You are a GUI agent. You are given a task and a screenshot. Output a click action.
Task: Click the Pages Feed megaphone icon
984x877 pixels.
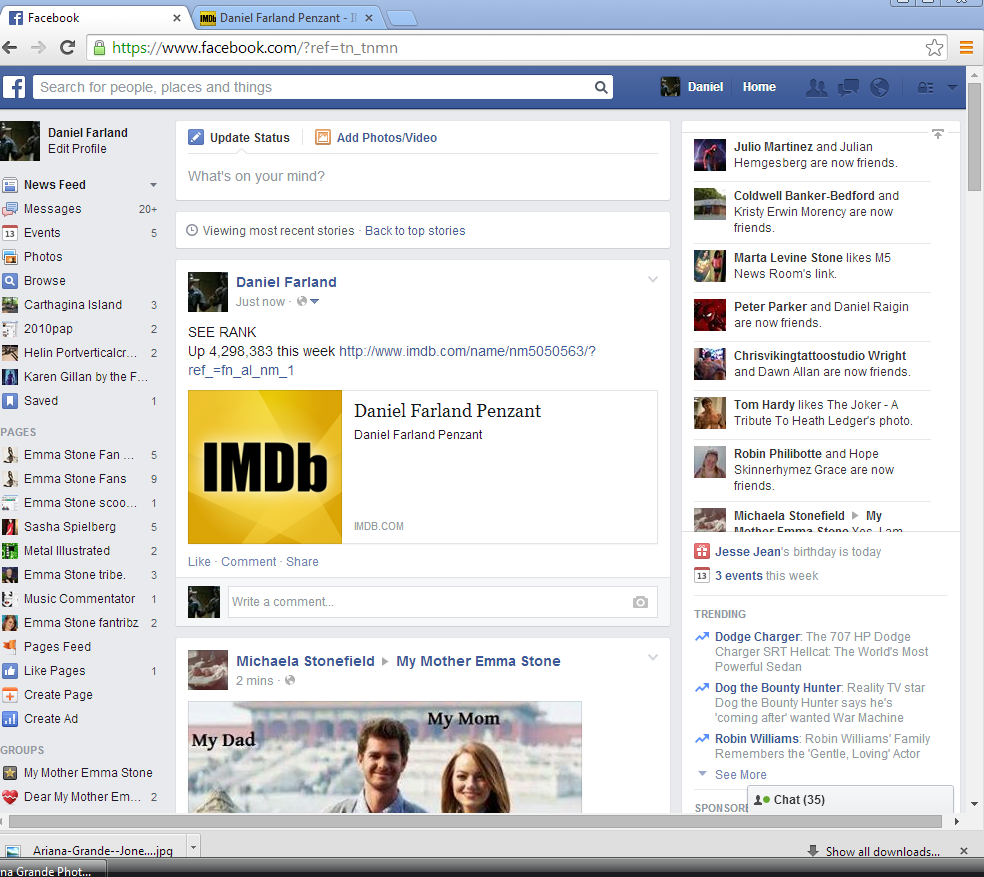pyautogui.click(x=9, y=646)
